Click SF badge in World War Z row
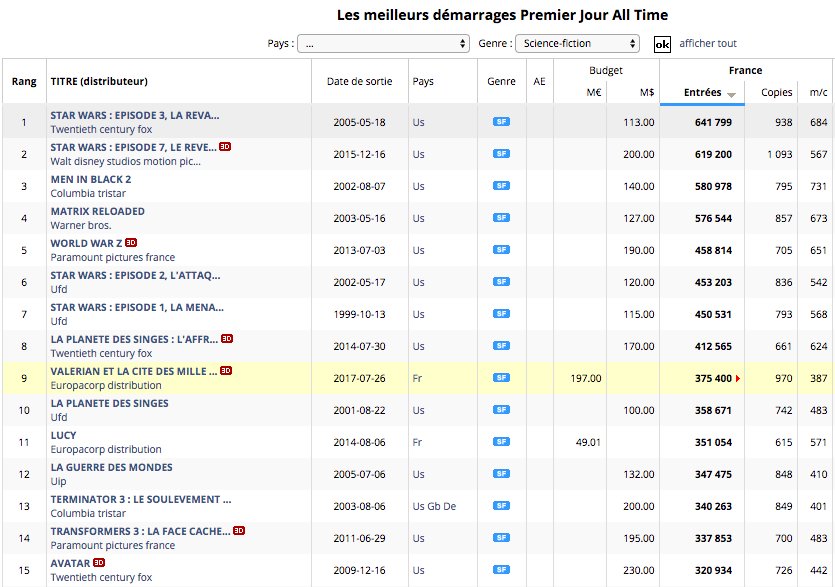Image resolution: width=835 pixels, height=587 pixels. tap(501, 249)
